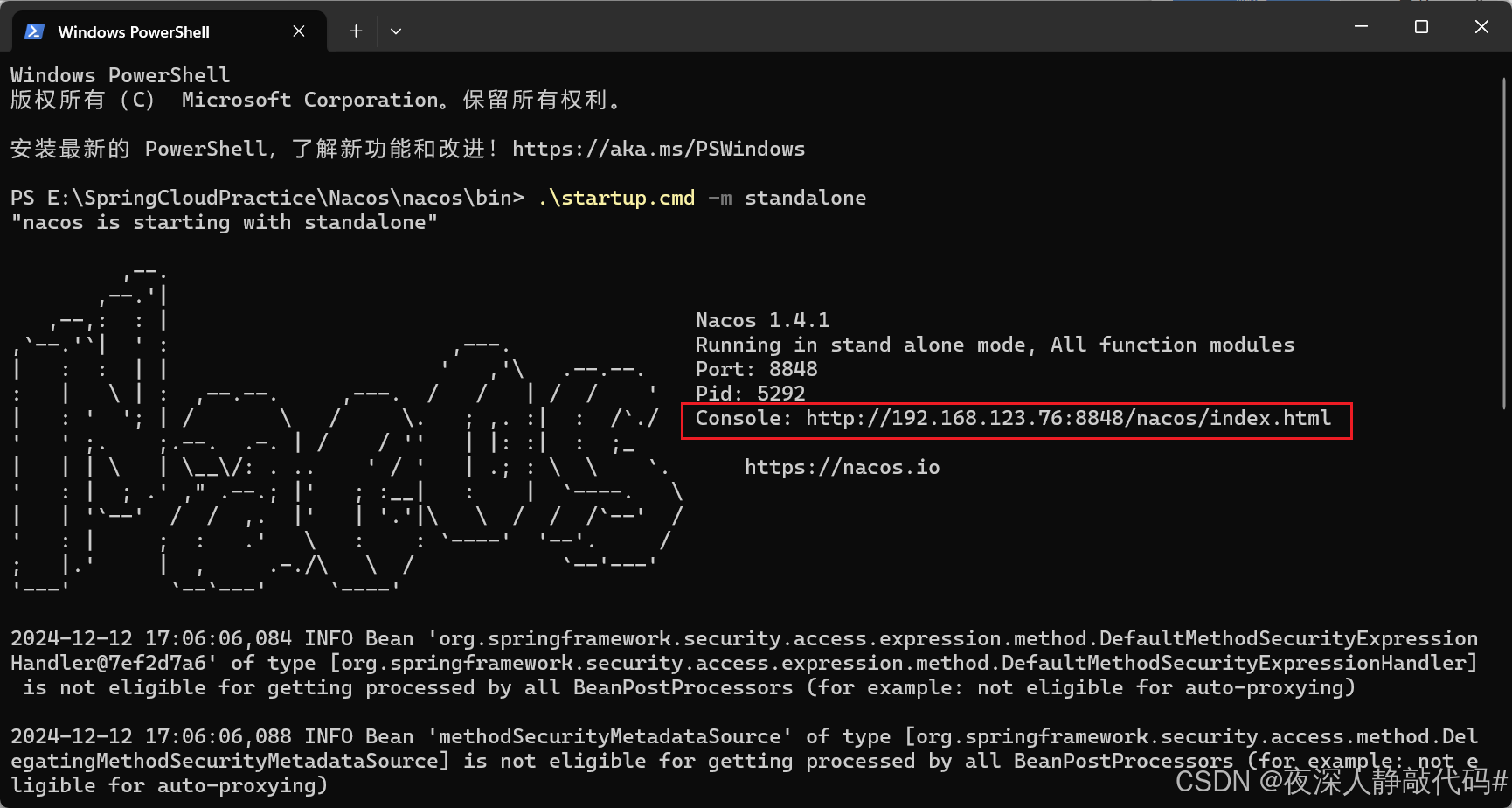Image resolution: width=1512 pixels, height=808 pixels.
Task: Open the Nacos console URL in red box
Action: [x=1068, y=418]
